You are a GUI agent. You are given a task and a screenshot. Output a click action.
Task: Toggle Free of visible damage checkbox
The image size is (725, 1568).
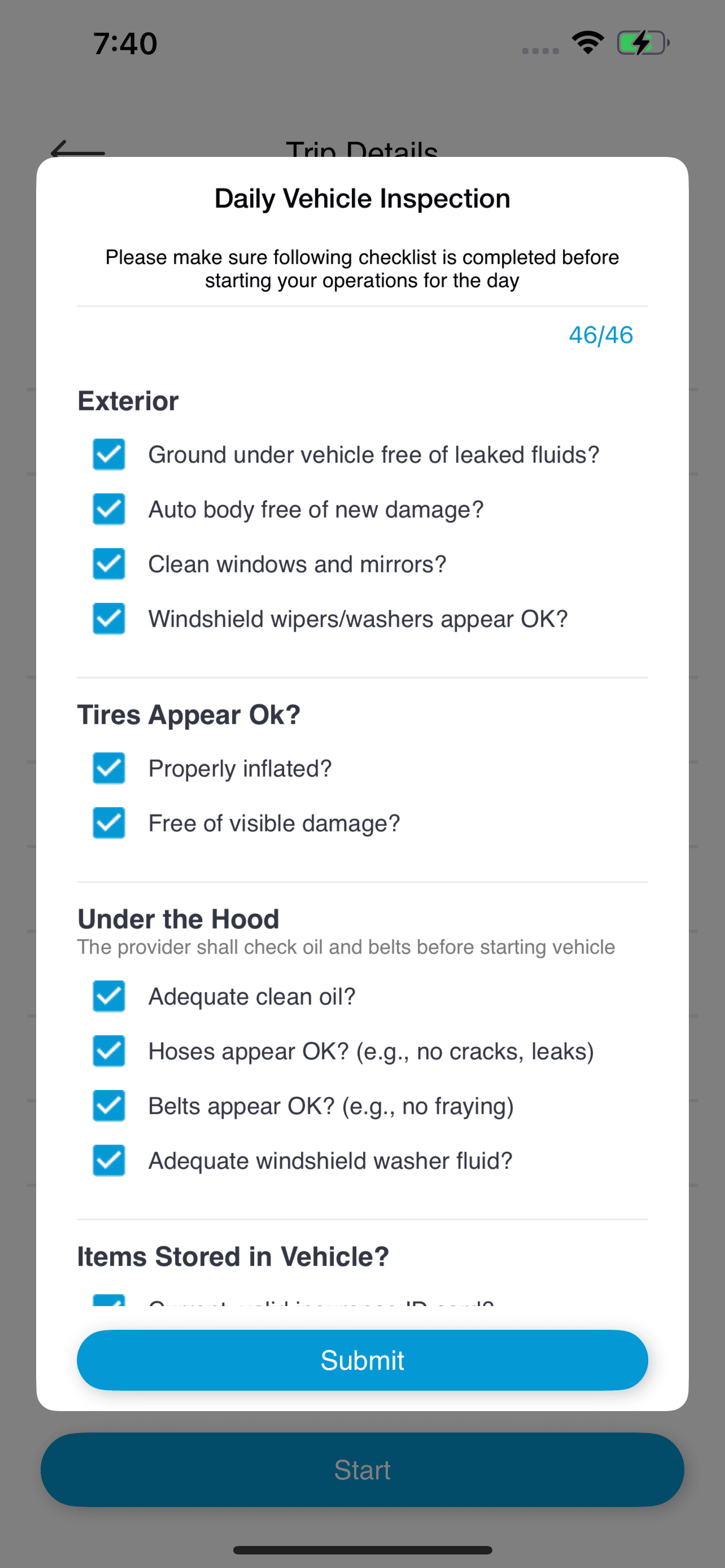[109, 824]
